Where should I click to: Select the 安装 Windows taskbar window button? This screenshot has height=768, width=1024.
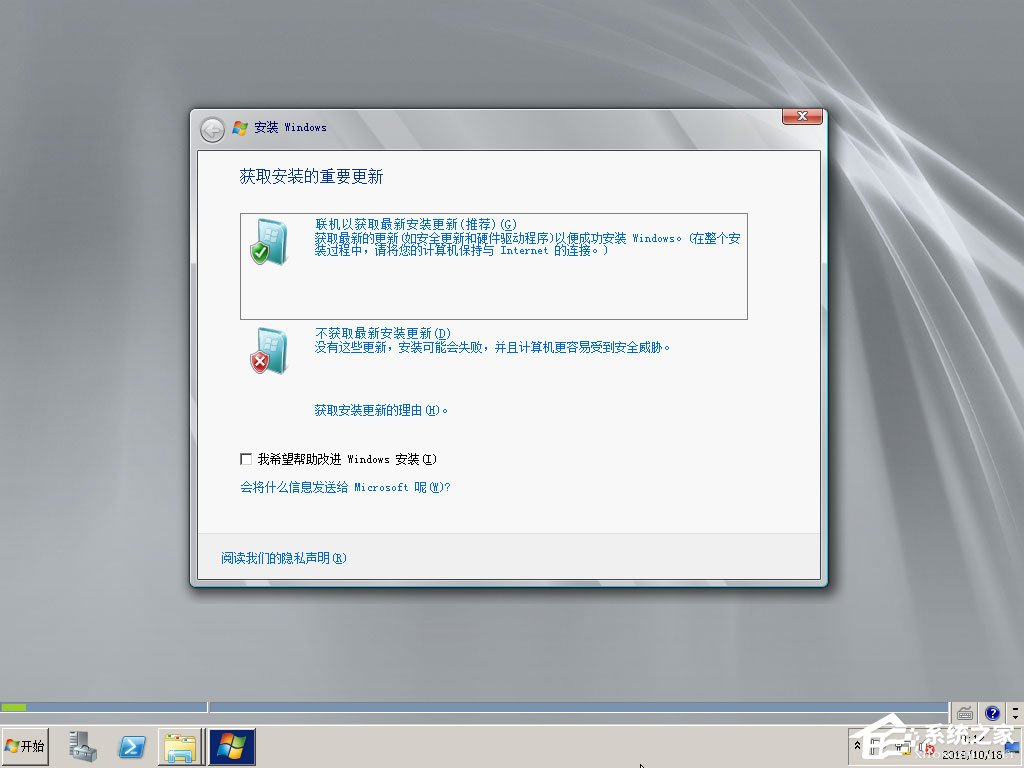[x=232, y=746]
